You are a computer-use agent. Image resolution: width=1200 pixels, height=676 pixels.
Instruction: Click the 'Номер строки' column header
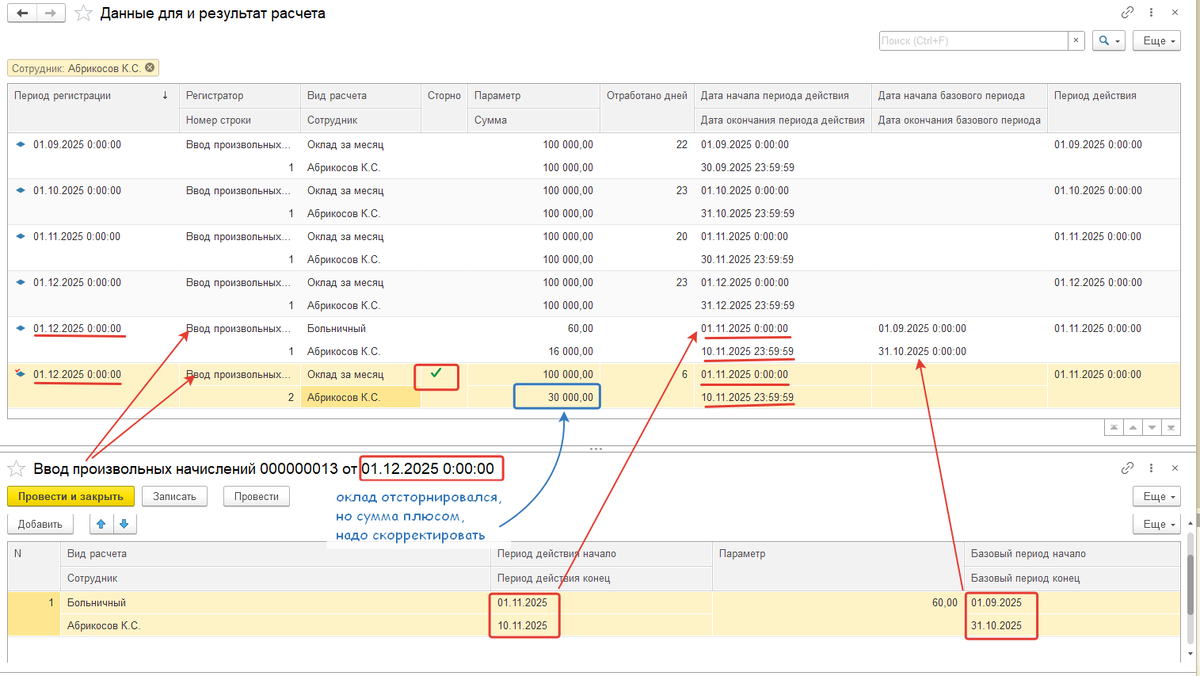pos(240,120)
